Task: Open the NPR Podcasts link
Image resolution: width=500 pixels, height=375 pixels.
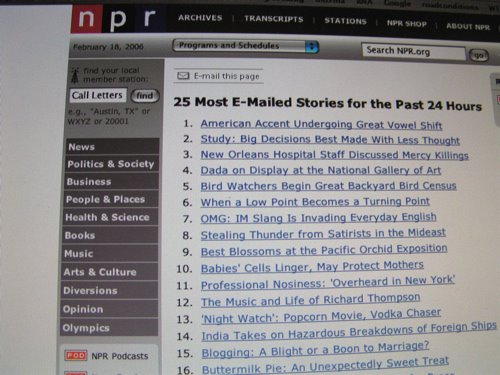Action: point(120,356)
